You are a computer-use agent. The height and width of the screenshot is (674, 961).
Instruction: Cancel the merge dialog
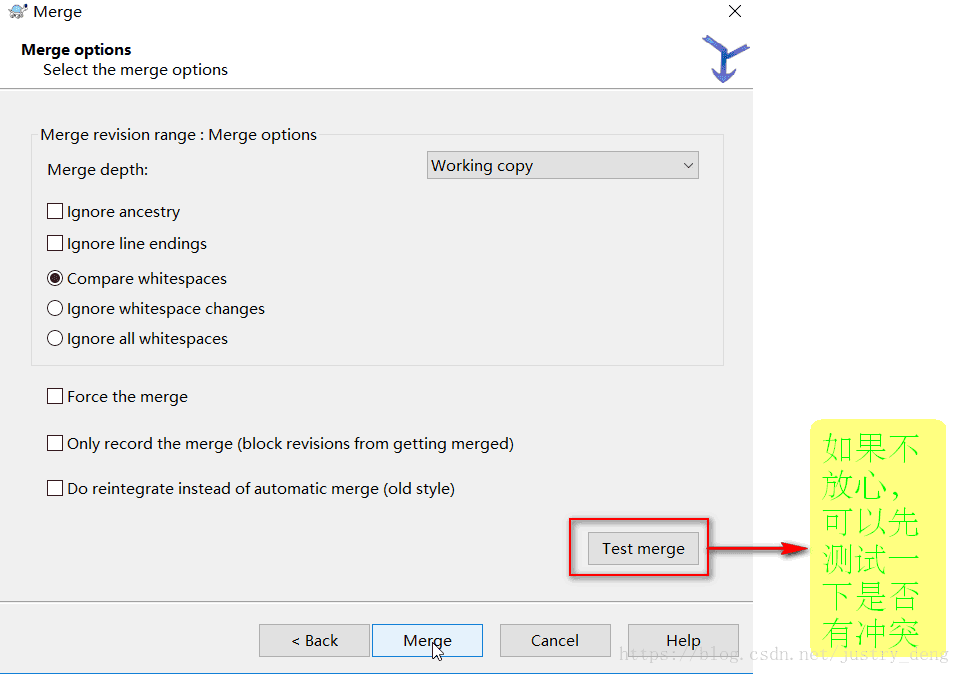click(555, 640)
